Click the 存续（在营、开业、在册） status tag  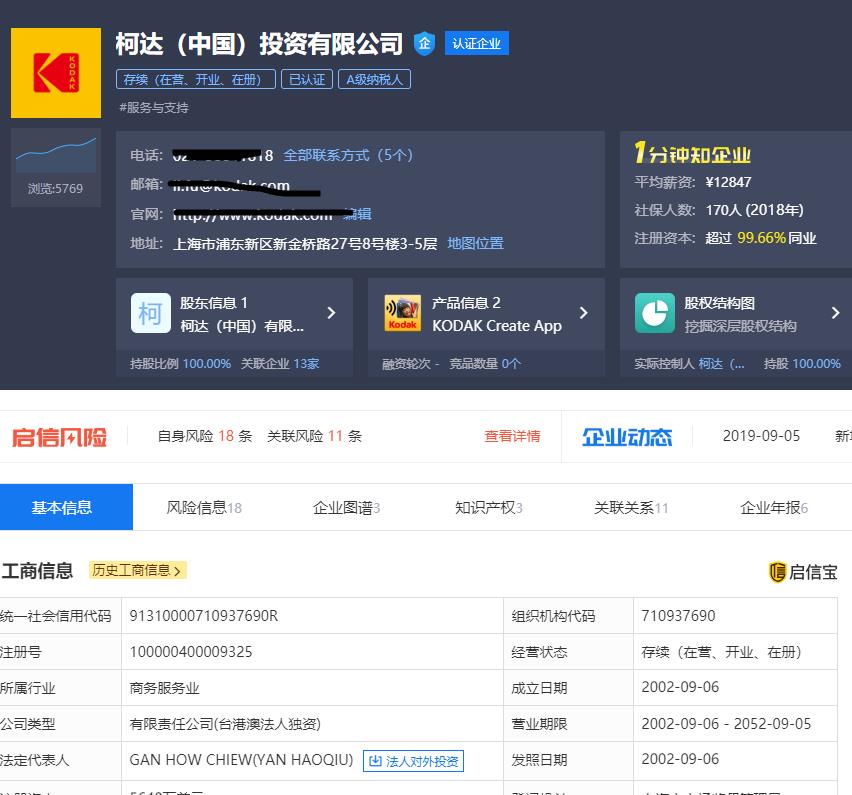click(196, 79)
